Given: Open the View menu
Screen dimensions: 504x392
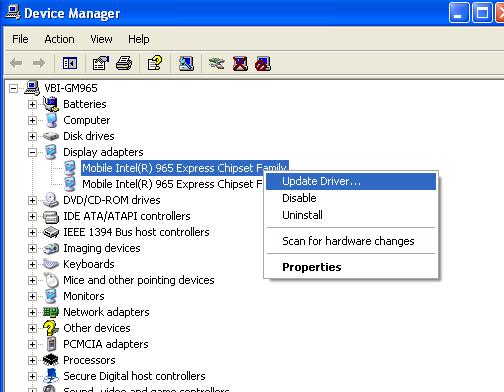Looking at the screenshot, I should [x=101, y=39].
